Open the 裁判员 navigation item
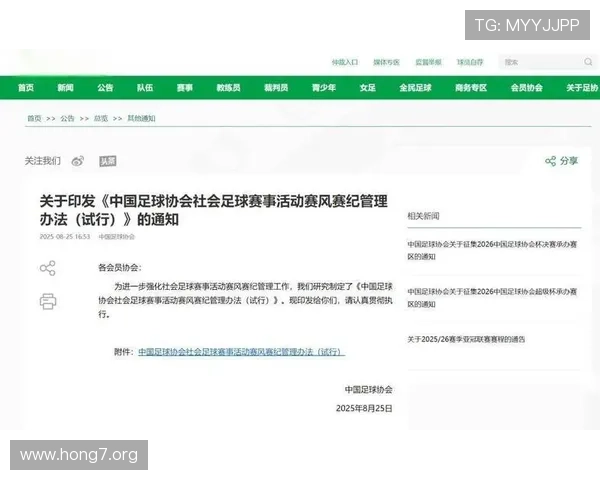 point(276,88)
